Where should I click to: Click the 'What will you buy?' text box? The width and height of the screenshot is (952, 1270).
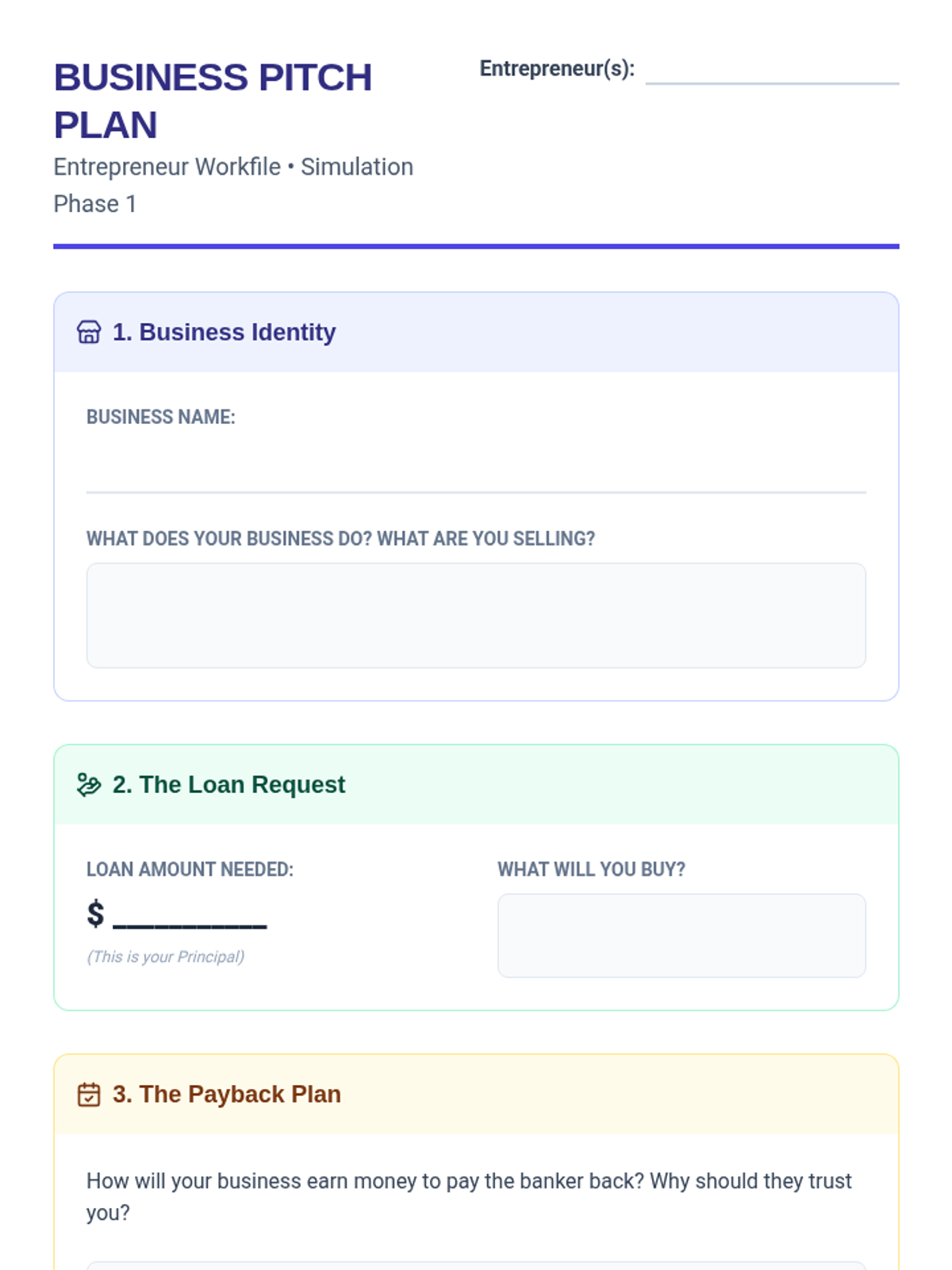[681, 935]
